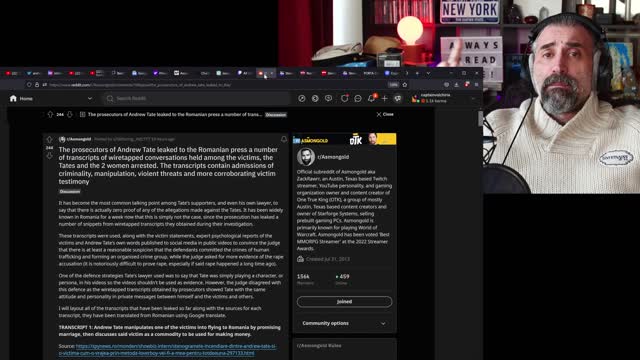Viewport: 640px width, 360px height.
Task: Close the post overlay with Close
Action: (x=385, y=114)
